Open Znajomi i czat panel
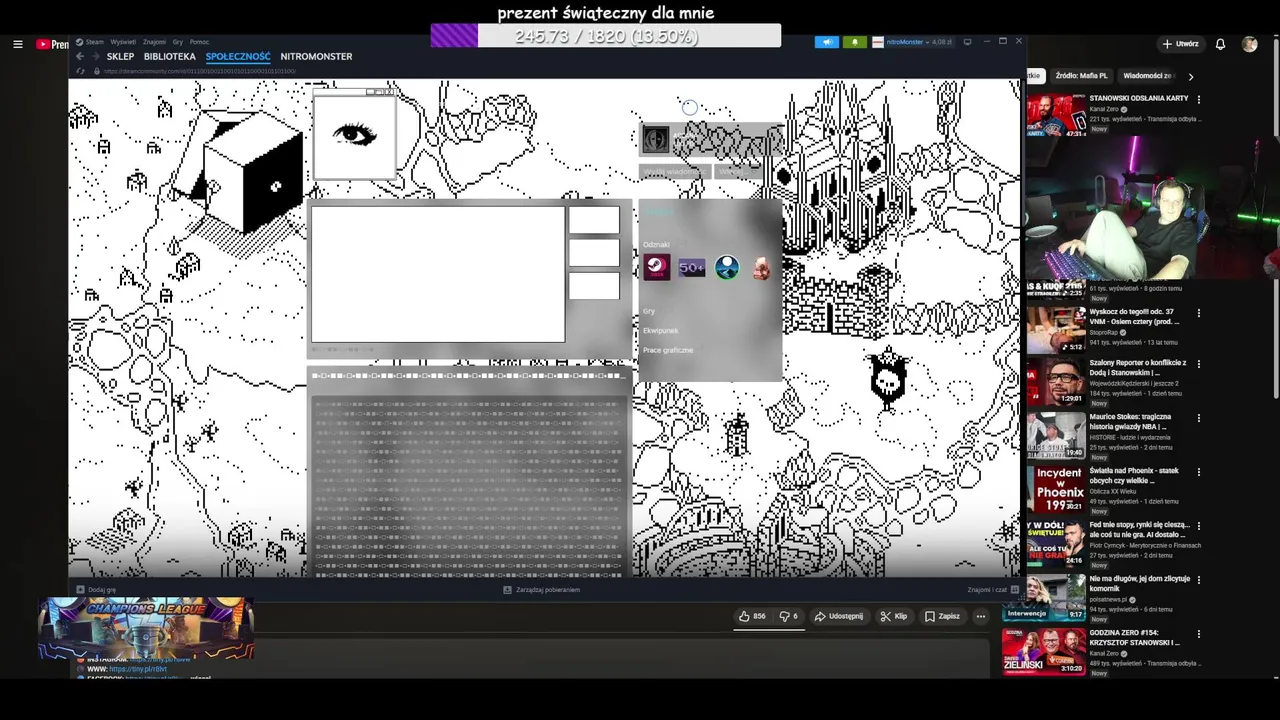Image resolution: width=1280 pixels, height=720 pixels. [993, 590]
